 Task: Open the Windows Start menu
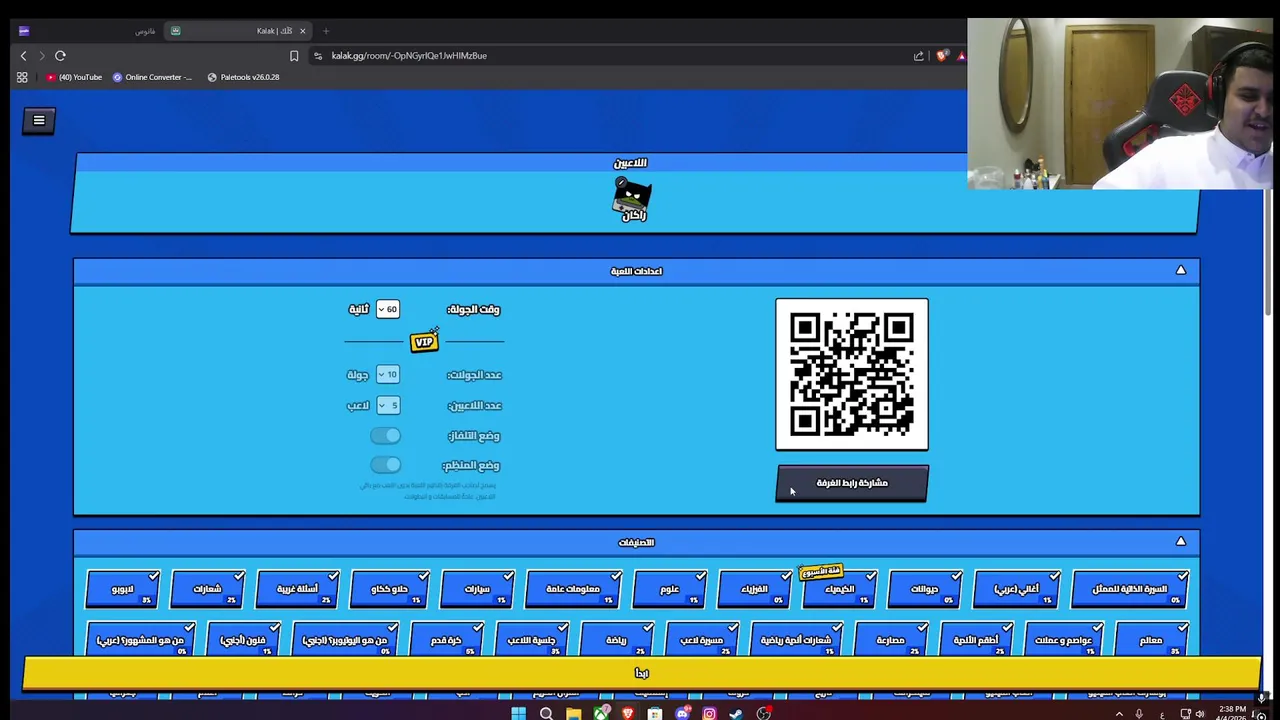pos(518,713)
